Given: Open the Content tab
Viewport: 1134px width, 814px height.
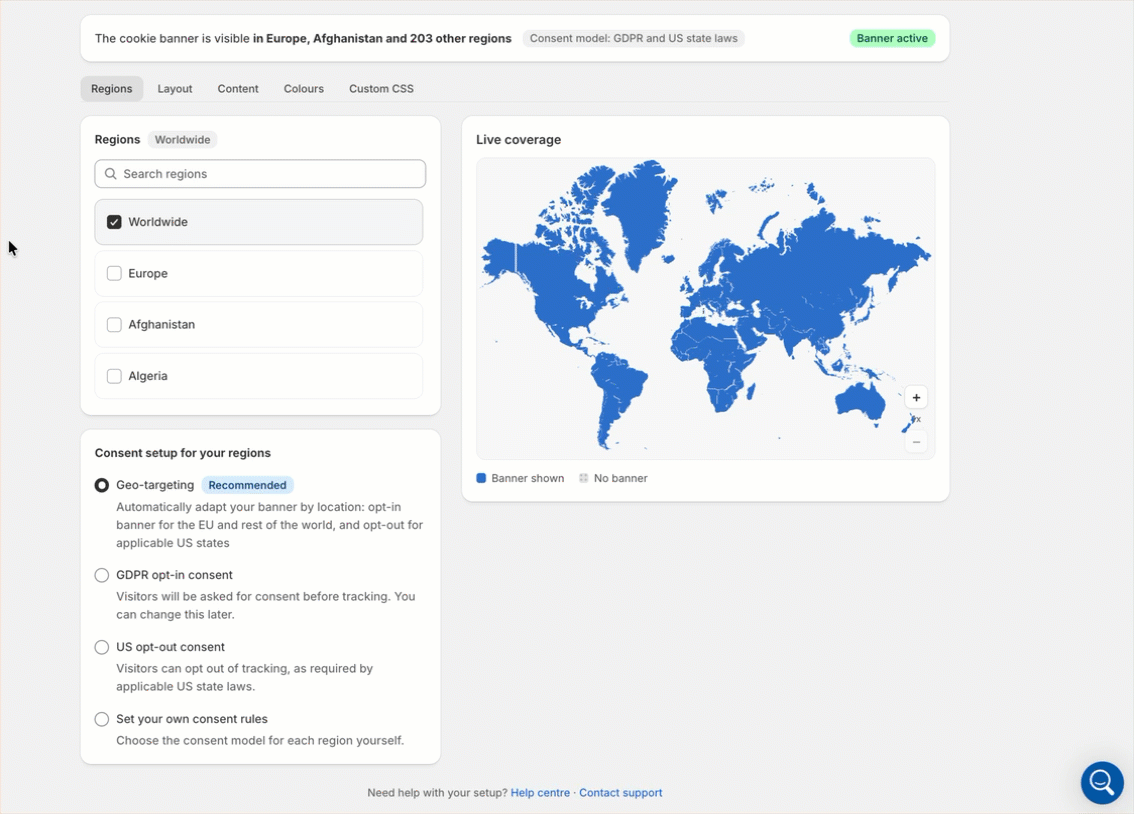Looking at the screenshot, I should (238, 89).
